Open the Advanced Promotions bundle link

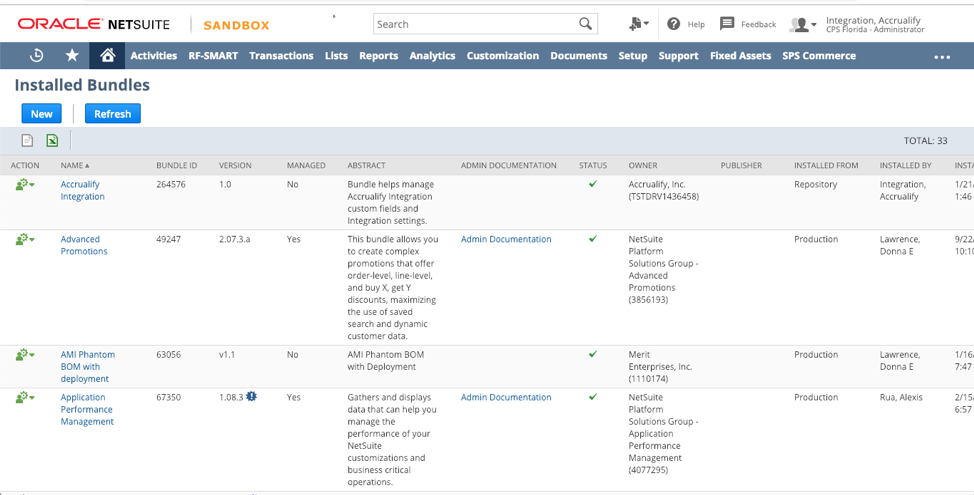[84, 245]
